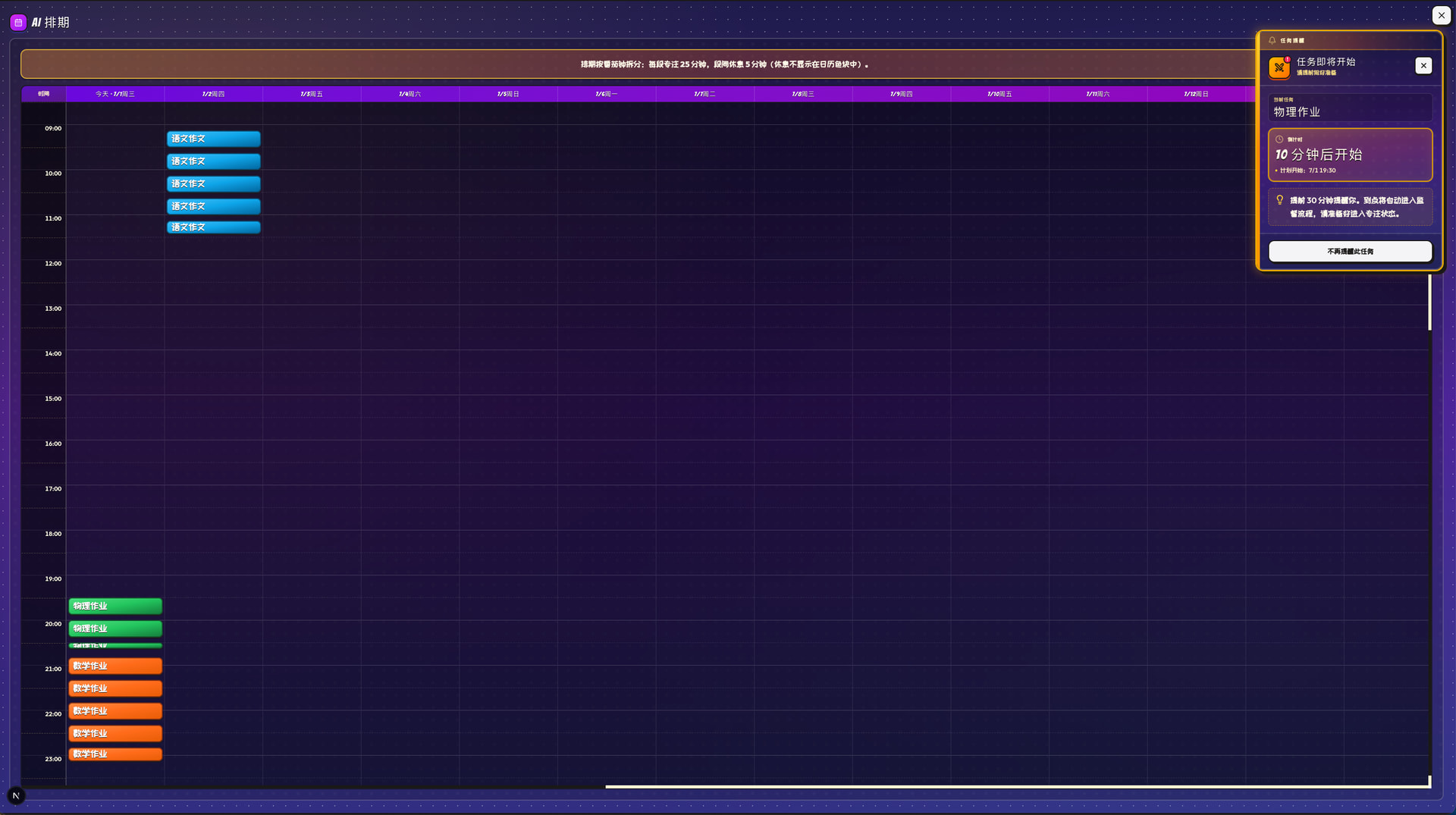Click the 10:00 time label
This screenshot has width=1456, height=815.
pos(53,174)
